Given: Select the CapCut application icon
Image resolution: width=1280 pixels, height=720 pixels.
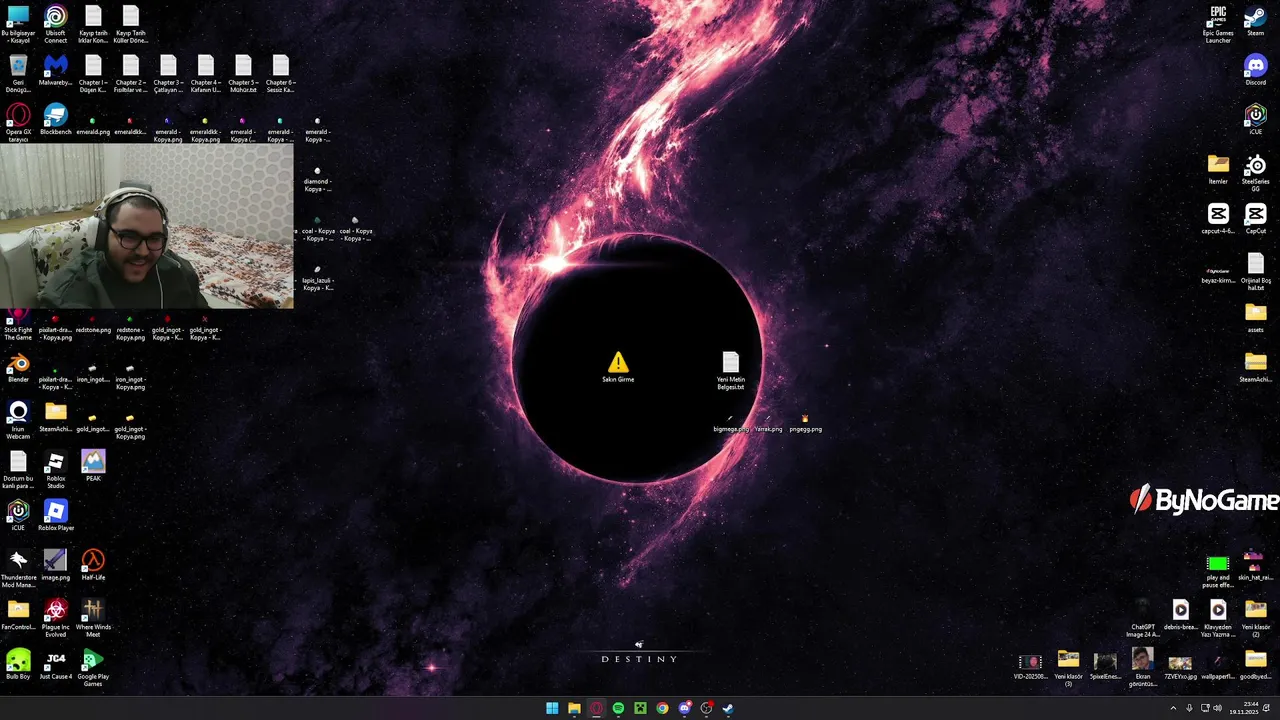Looking at the screenshot, I should click(x=1255, y=219).
